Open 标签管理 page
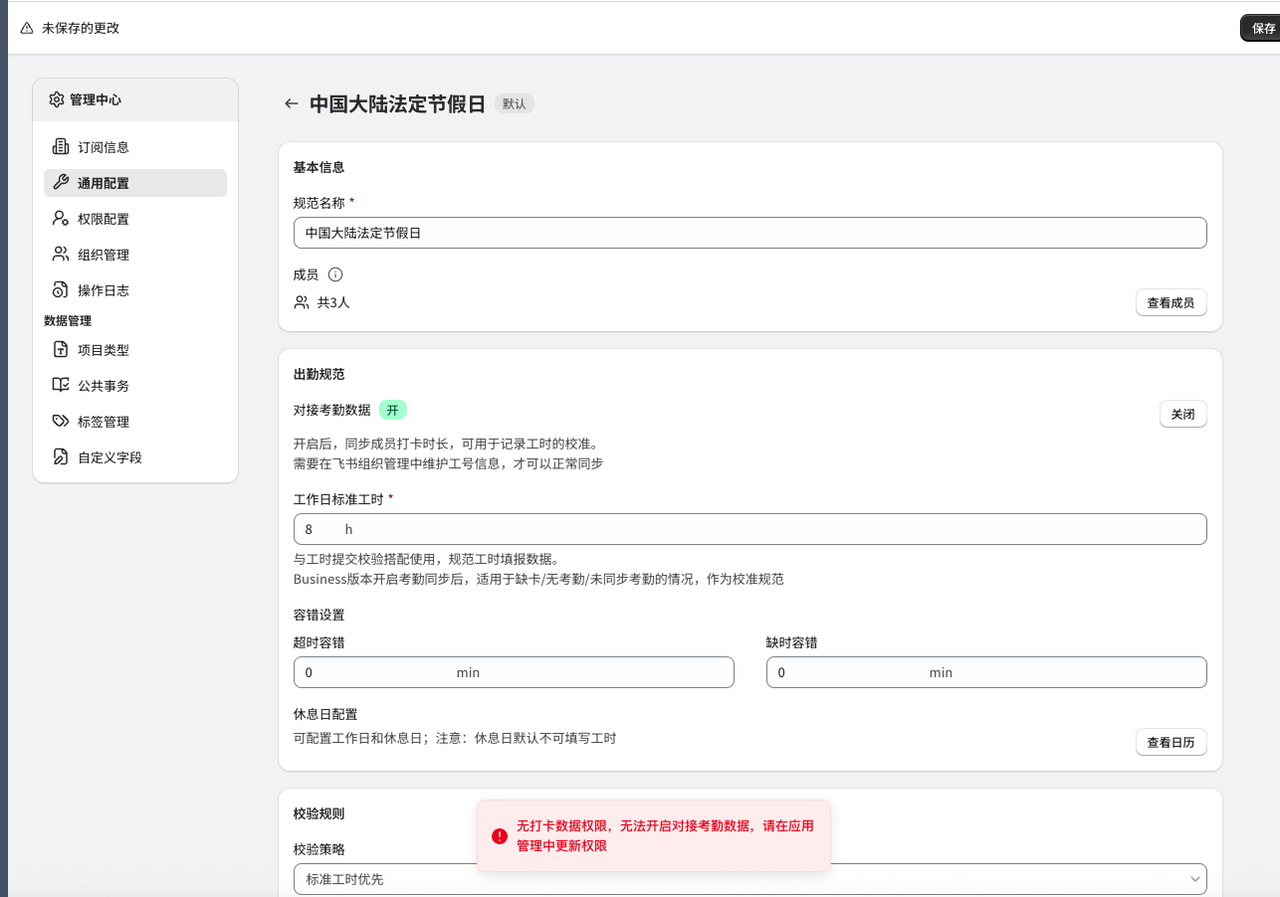This screenshot has height=897, width=1280. [x=103, y=421]
